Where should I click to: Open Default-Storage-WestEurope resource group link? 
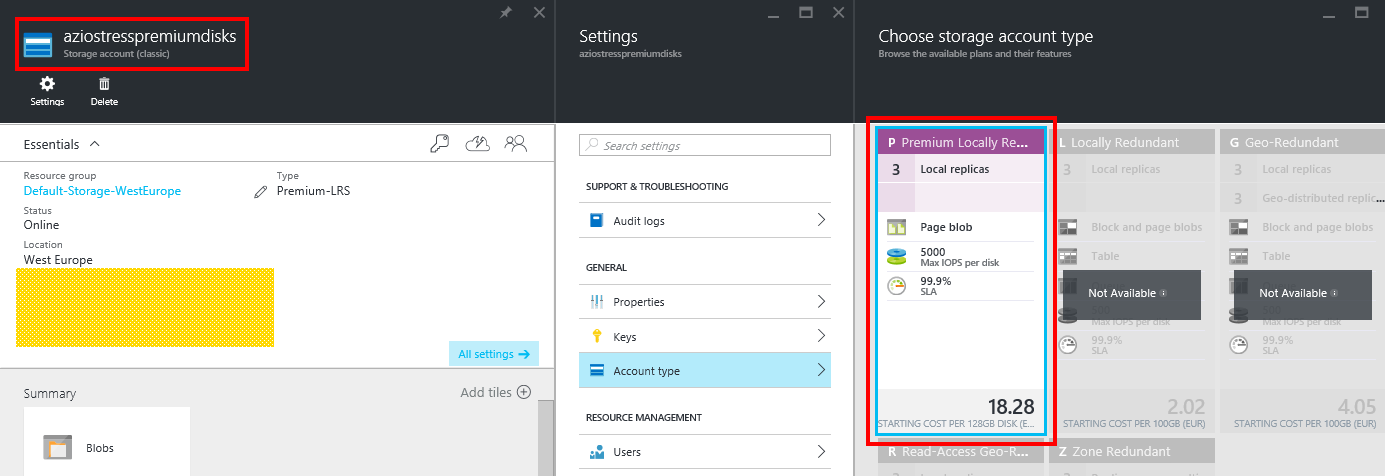[x=102, y=191]
